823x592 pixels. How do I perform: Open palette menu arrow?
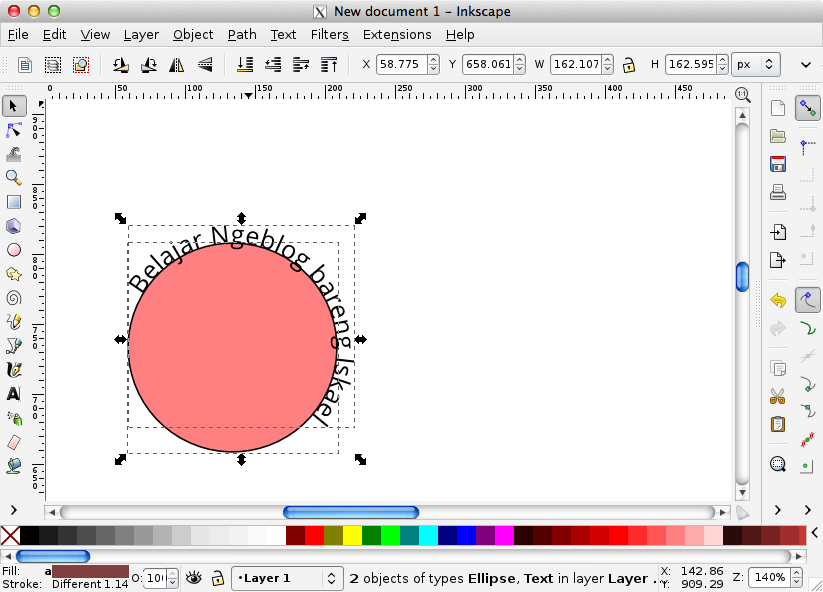(815, 533)
